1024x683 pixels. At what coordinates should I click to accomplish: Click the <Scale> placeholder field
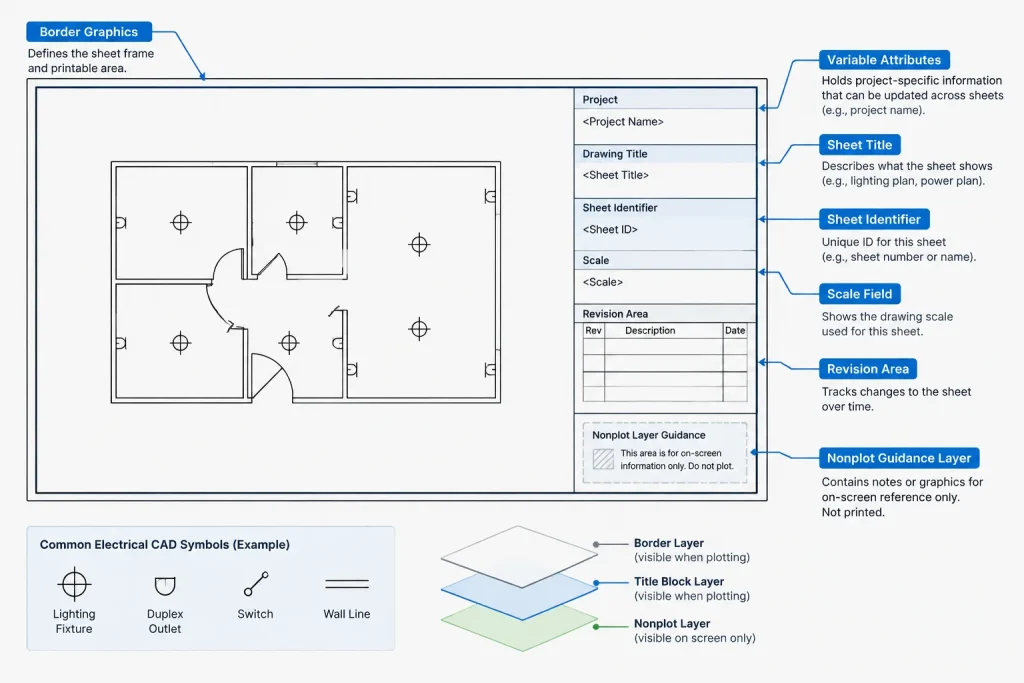click(603, 282)
